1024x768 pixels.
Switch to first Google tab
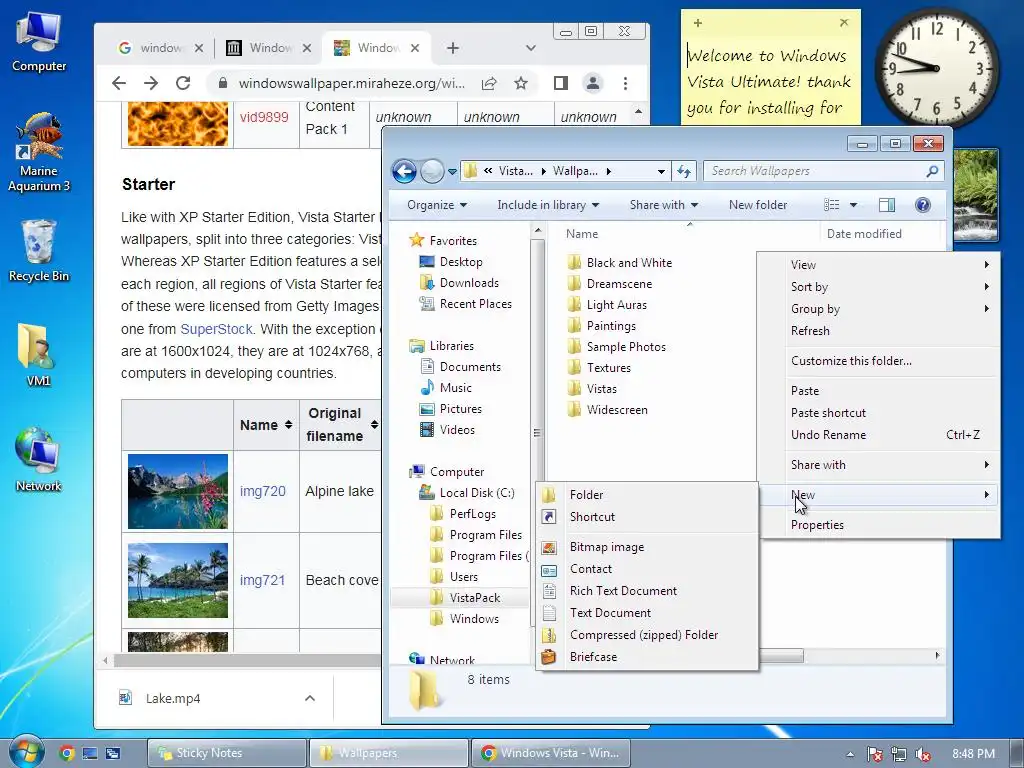pyautogui.click(x=159, y=48)
